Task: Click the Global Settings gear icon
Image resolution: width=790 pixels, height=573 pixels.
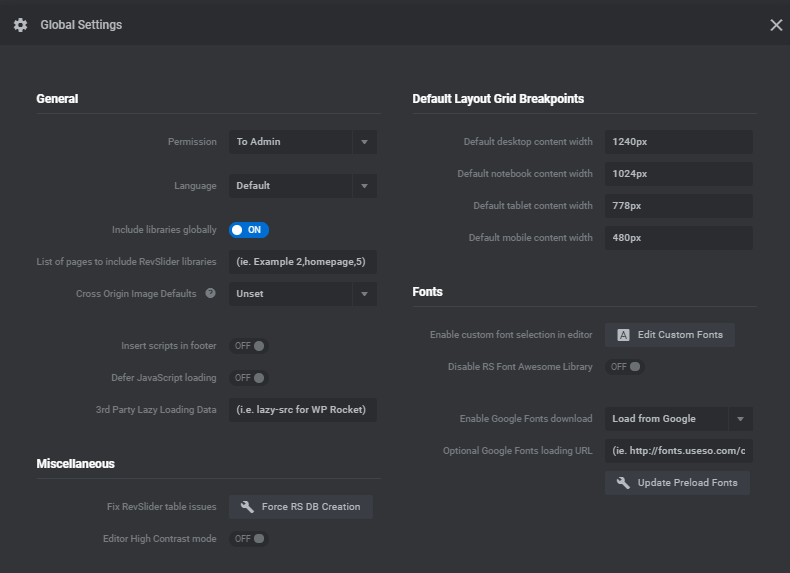Action: pyautogui.click(x=20, y=25)
